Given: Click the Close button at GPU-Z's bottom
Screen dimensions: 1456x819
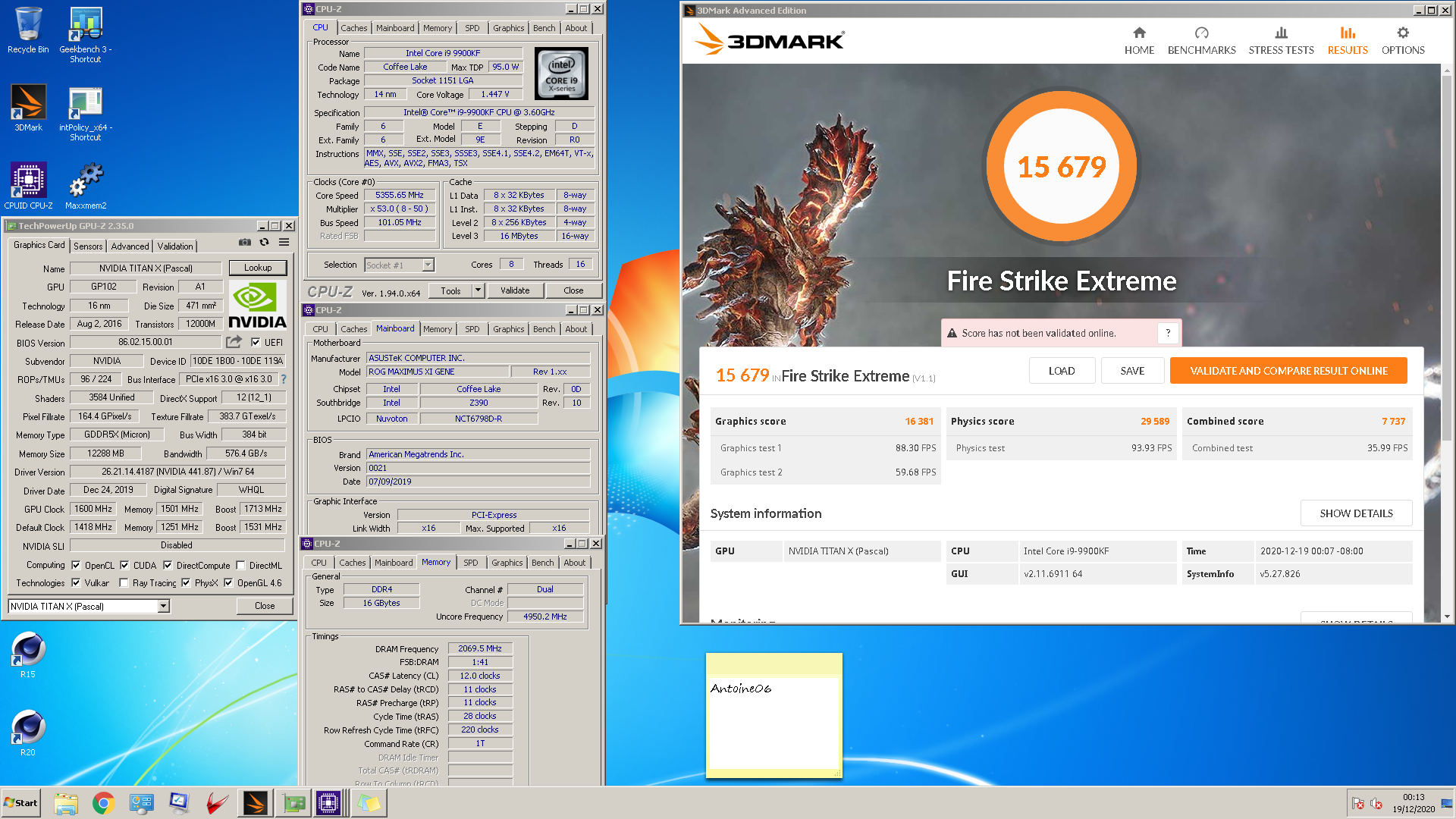Looking at the screenshot, I should tap(265, 606).
